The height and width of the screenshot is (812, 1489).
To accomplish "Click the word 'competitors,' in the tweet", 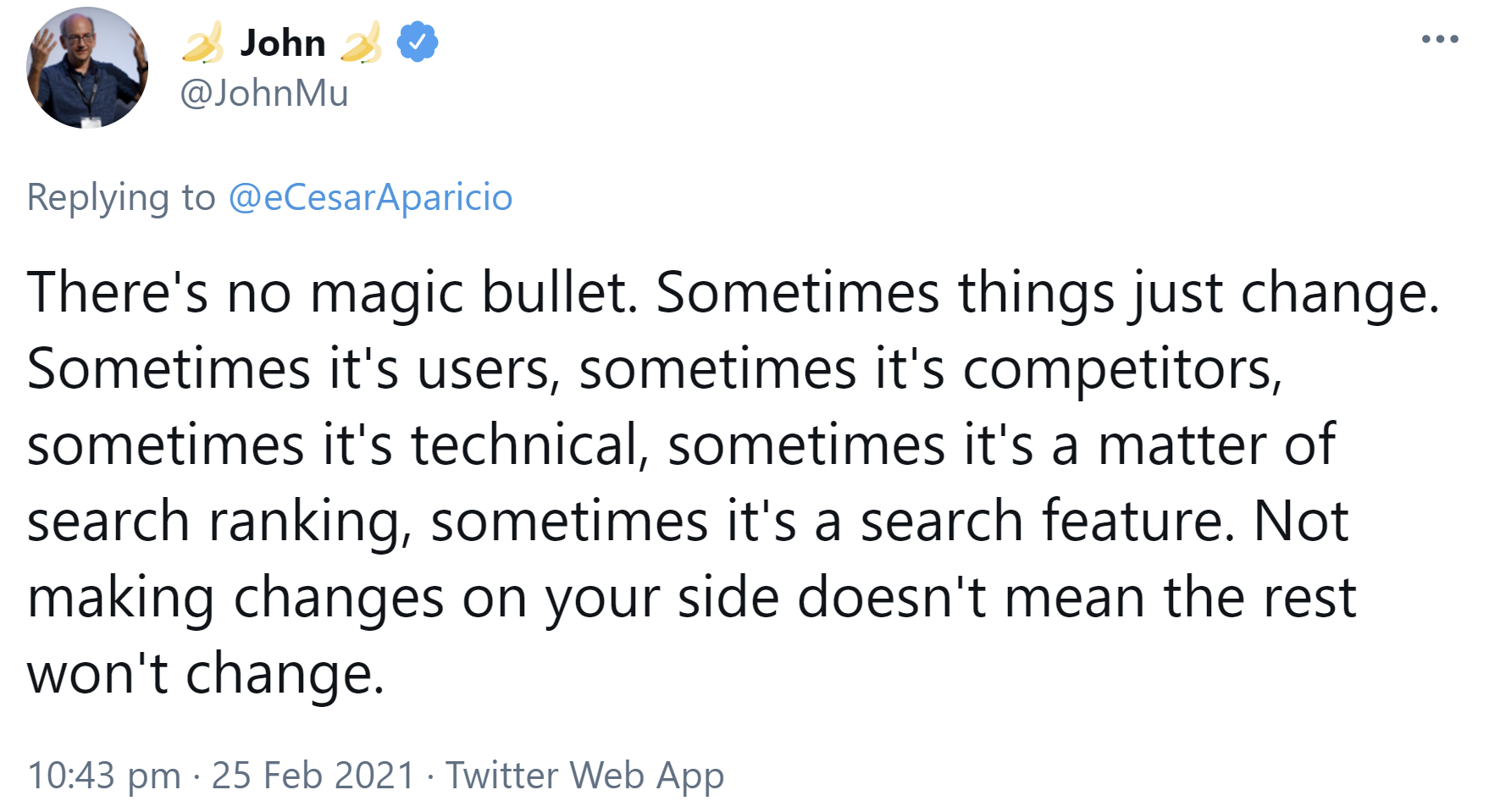I will coord(1122,369).
